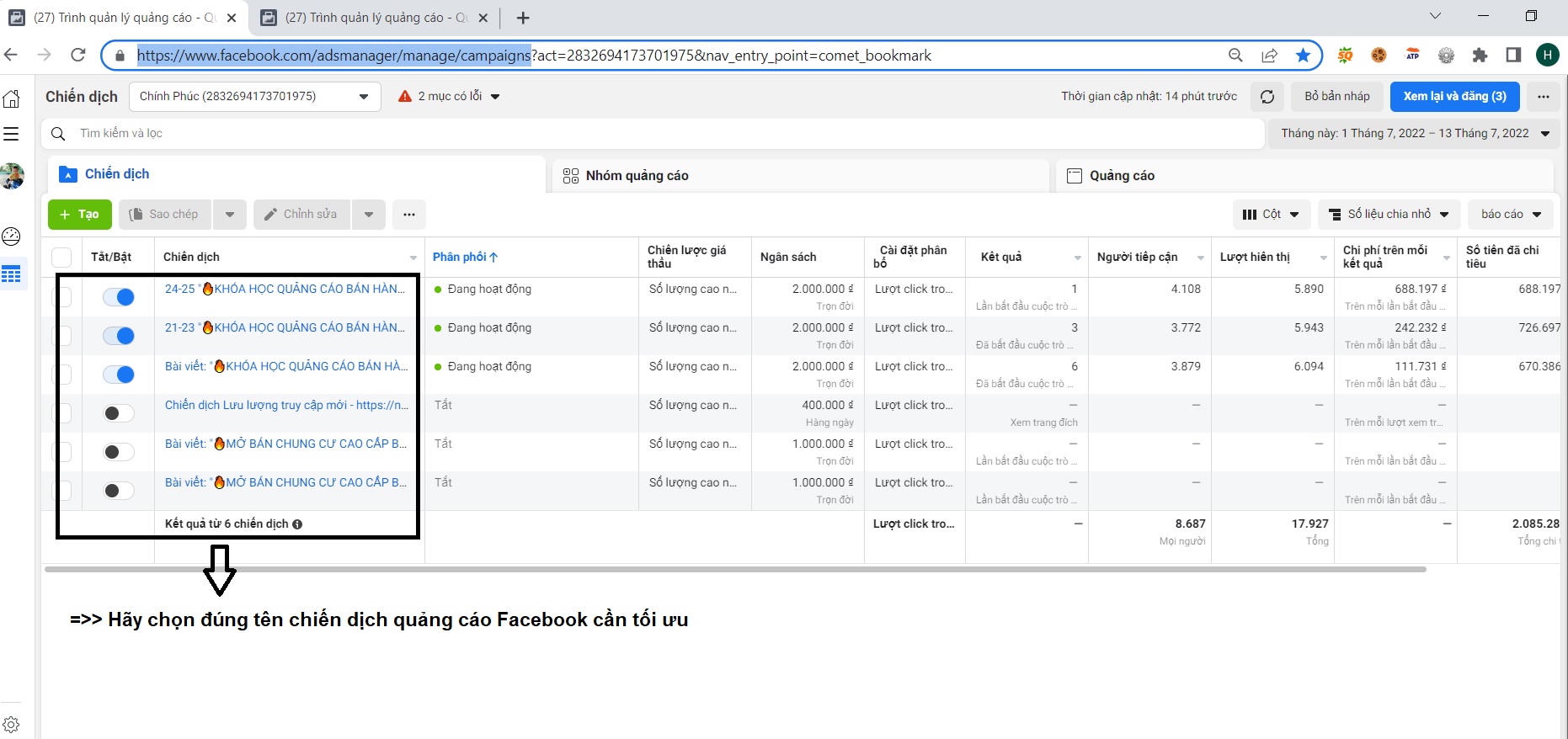Click the browser extensions puzzle icon
Screen dimensions: 1568x739
tap(1480, 56)
